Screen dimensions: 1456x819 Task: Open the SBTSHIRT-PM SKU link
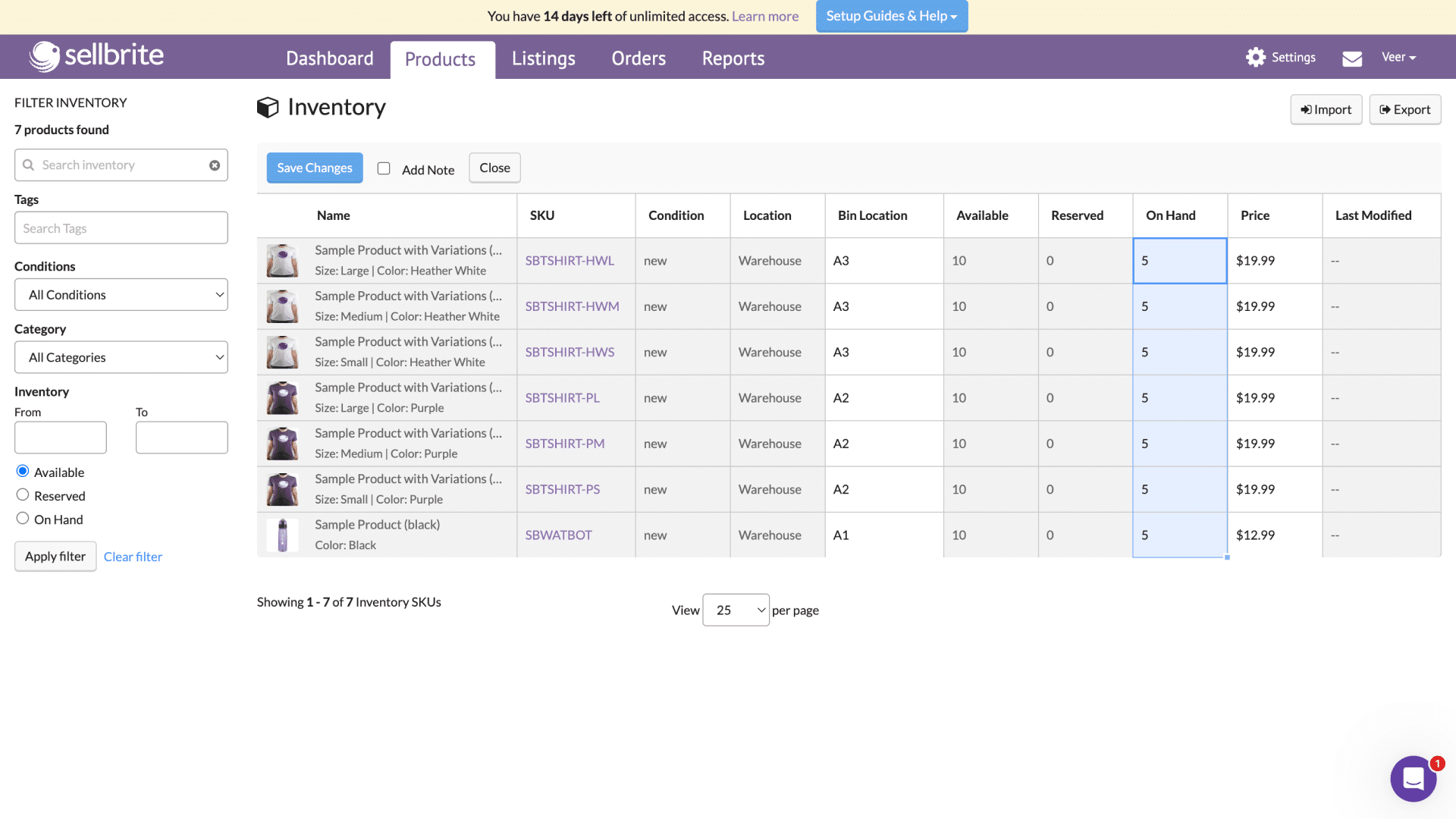[565, 444]
